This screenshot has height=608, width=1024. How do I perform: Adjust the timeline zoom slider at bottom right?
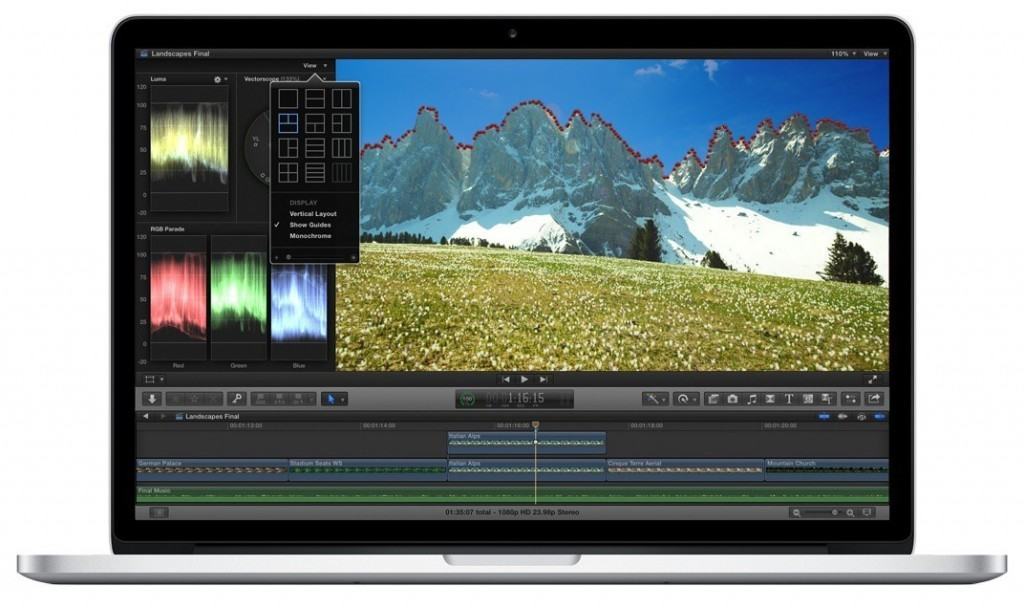[835, 512]
